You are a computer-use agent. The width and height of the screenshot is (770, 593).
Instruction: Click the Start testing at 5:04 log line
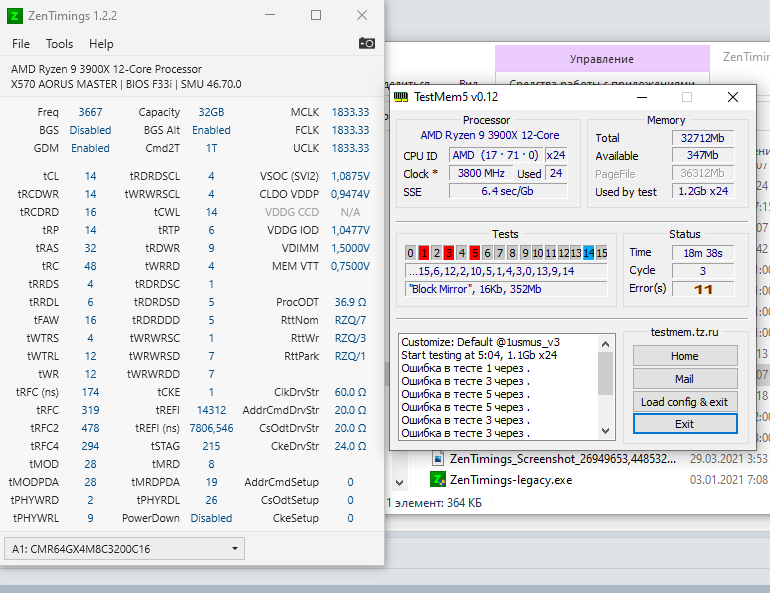(479, 355)
